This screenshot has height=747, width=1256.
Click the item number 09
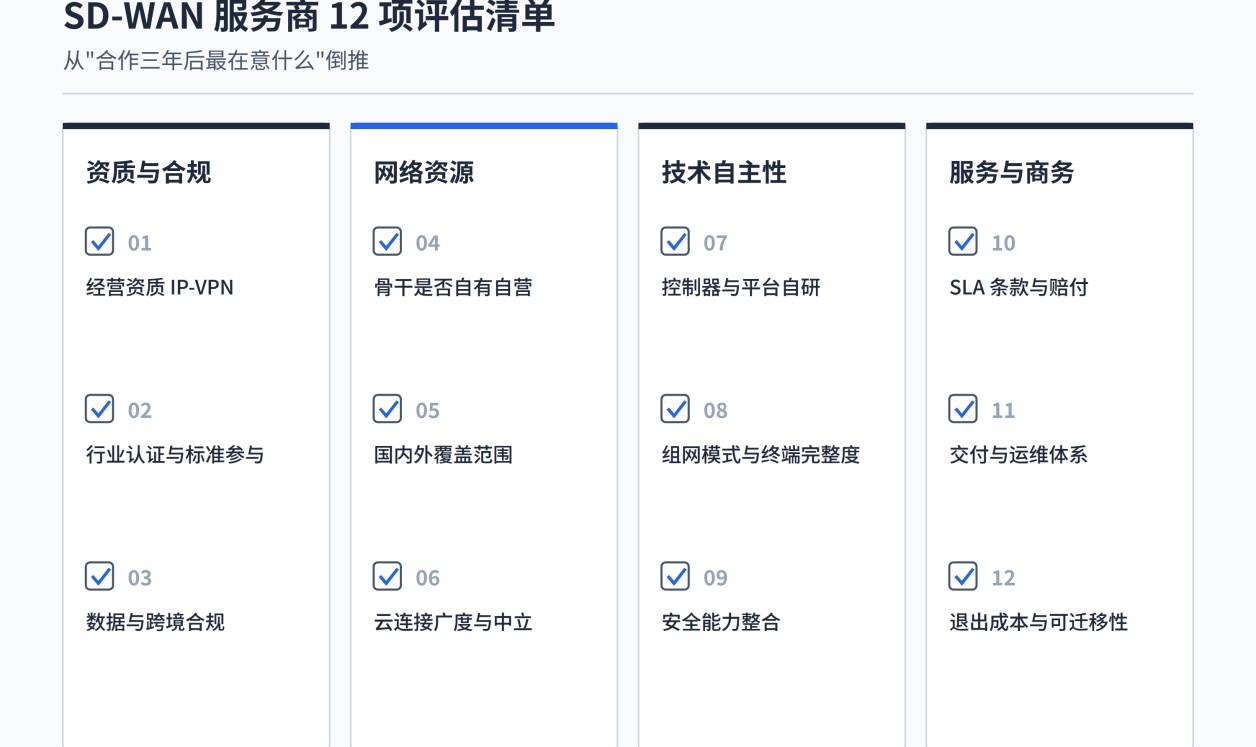click(716, 577)
